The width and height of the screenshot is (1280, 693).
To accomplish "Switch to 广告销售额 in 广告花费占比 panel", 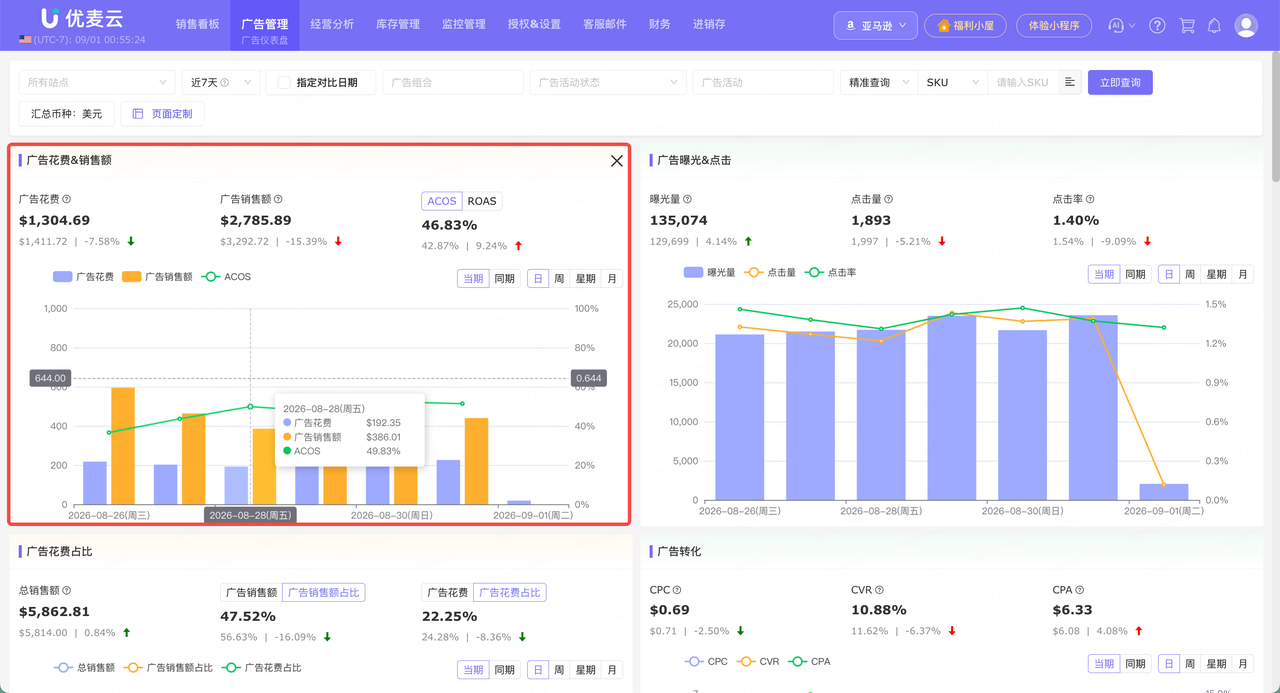I will 251,592.
